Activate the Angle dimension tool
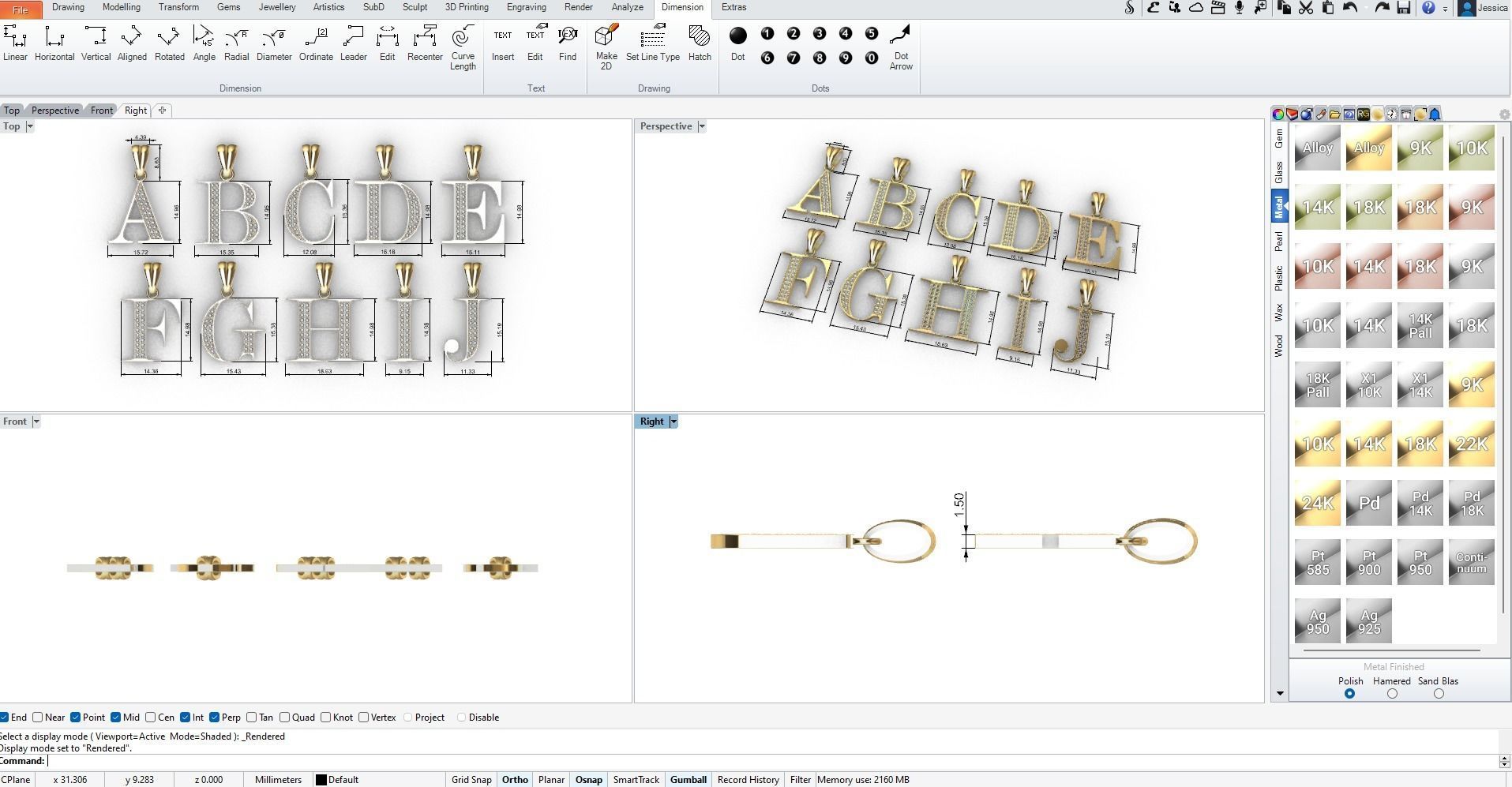The width and height of the screenshot is (1512, 787). click(204, 43)
